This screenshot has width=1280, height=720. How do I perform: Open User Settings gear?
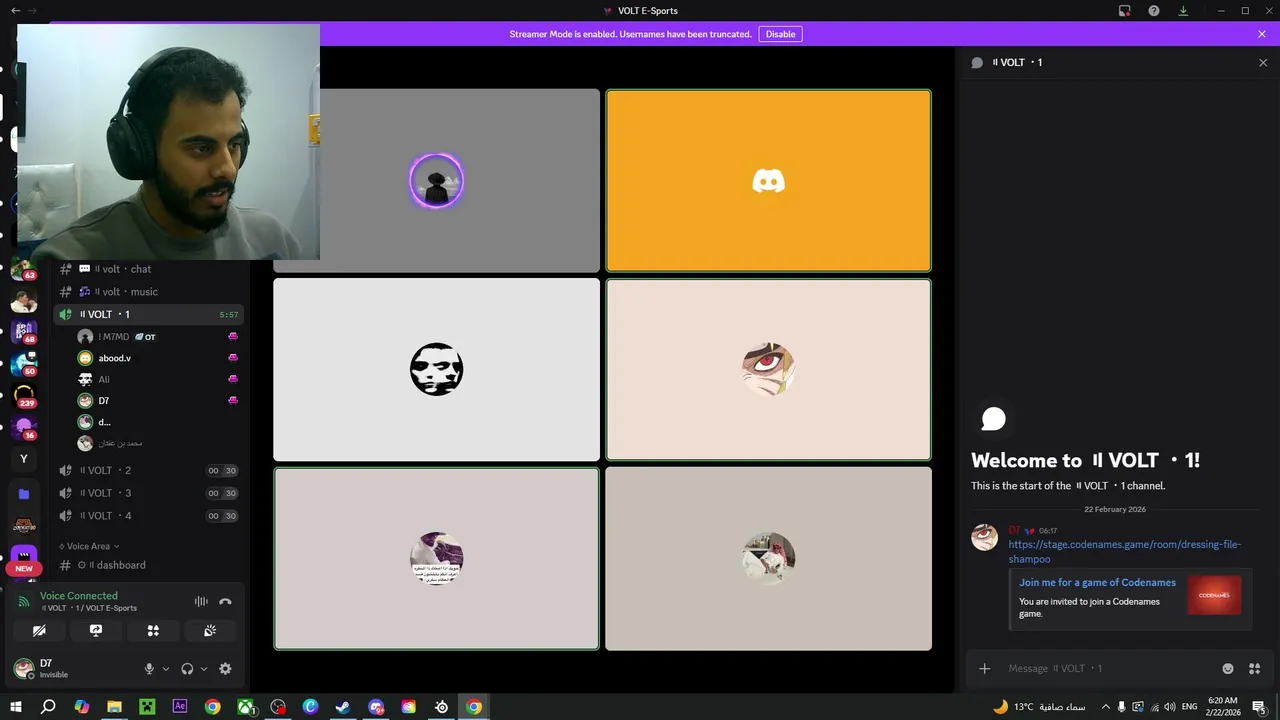point(225,669)
